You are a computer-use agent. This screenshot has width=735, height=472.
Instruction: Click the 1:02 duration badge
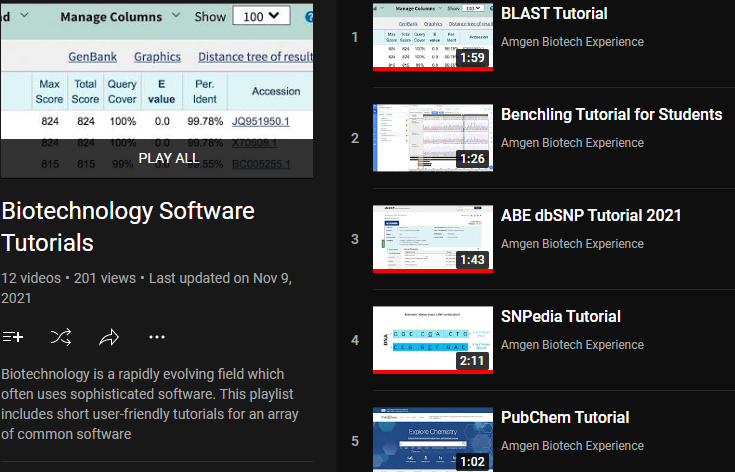pyautogui.click(x=472, y=462)
